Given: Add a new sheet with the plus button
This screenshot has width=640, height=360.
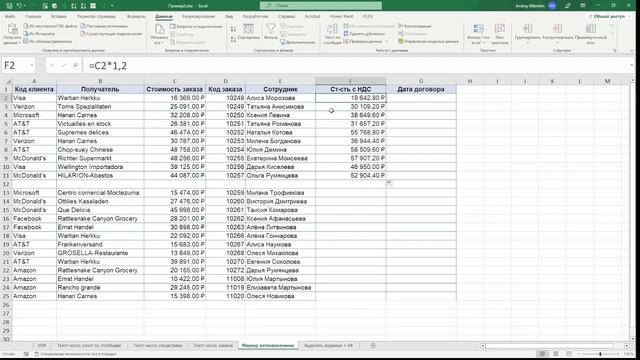Looking at the screenshot, I should [373, 346].
